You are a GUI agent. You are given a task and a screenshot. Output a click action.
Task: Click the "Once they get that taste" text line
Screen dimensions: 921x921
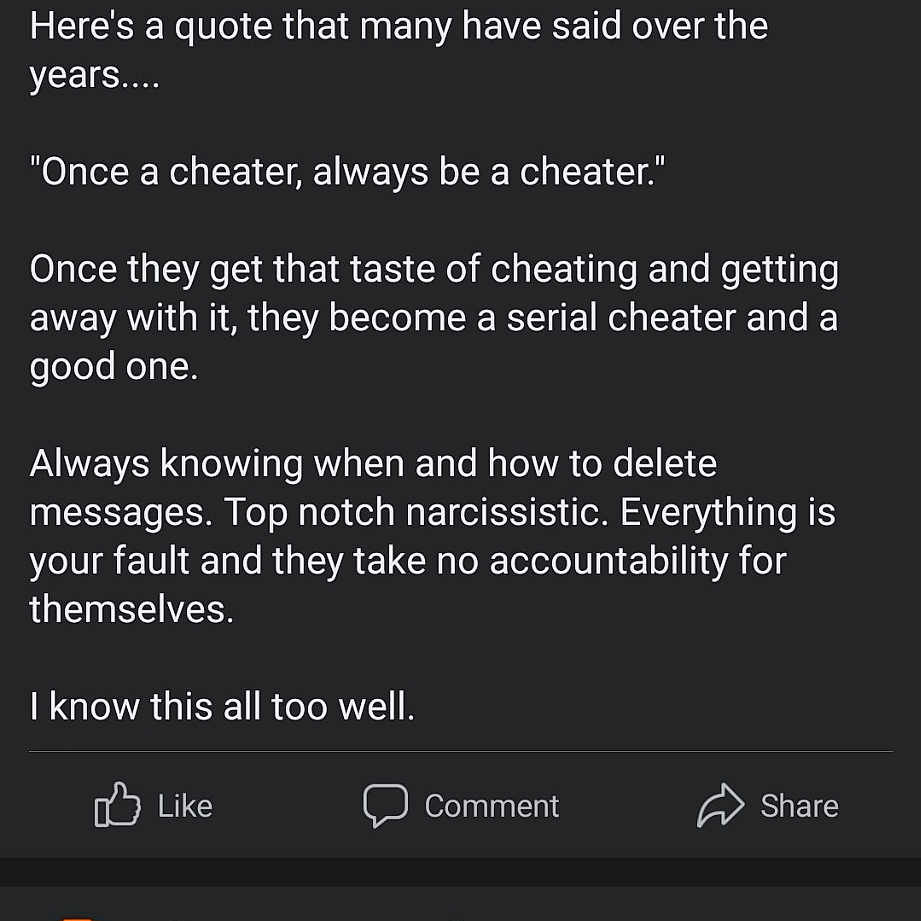click(433, 269)
